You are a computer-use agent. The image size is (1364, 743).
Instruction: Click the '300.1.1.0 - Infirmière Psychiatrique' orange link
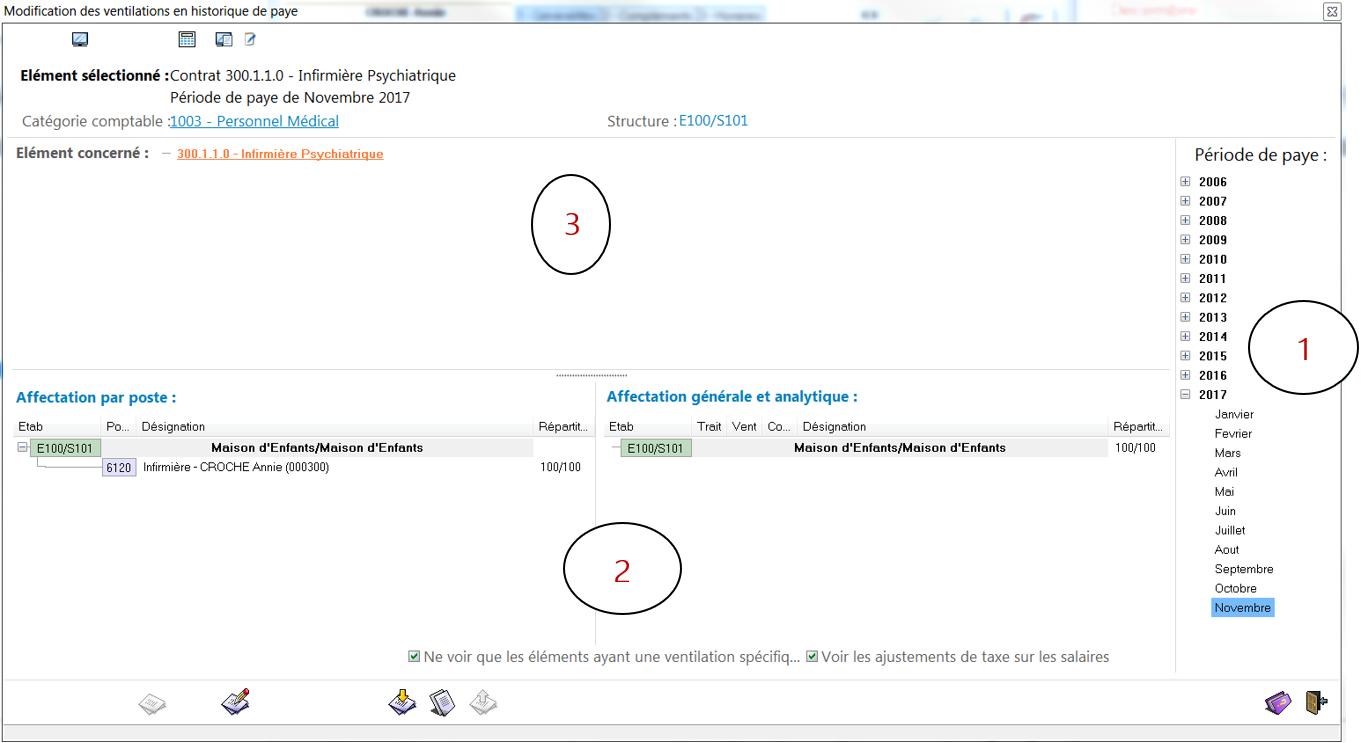[280, 155]
